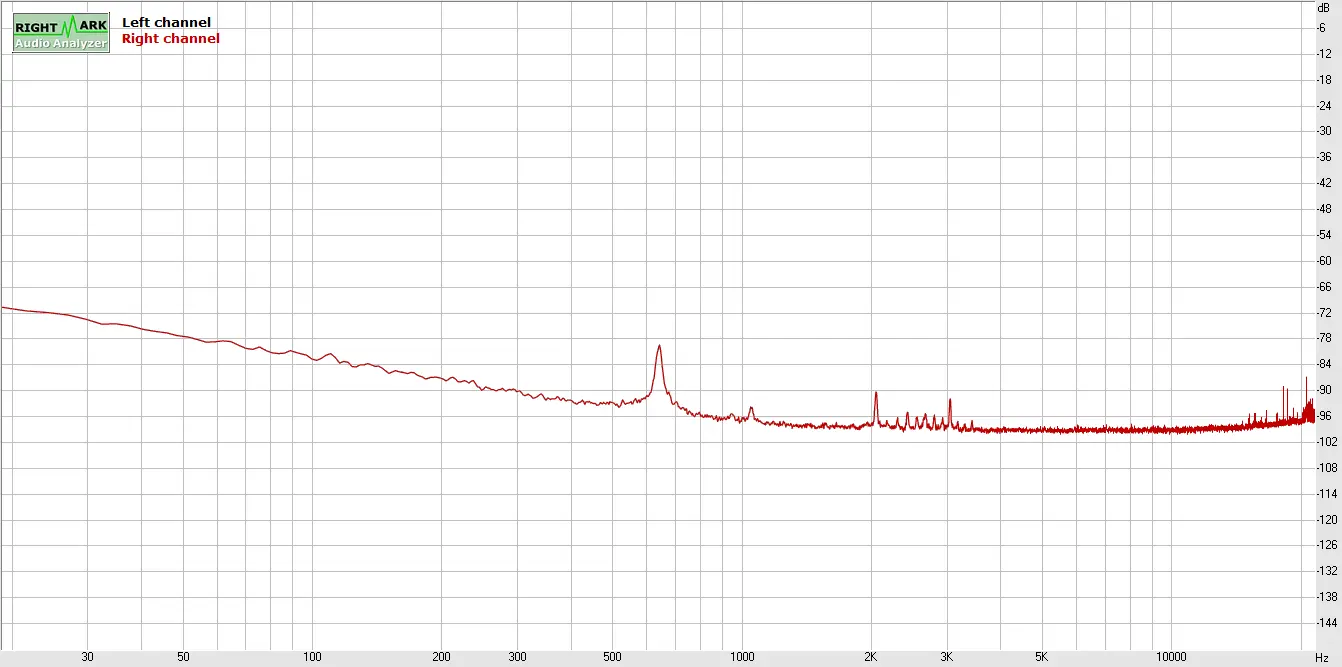The image size is (1342, 667).
Task: Click the -144 dB axis label
Action: (x=1324, y=623)
